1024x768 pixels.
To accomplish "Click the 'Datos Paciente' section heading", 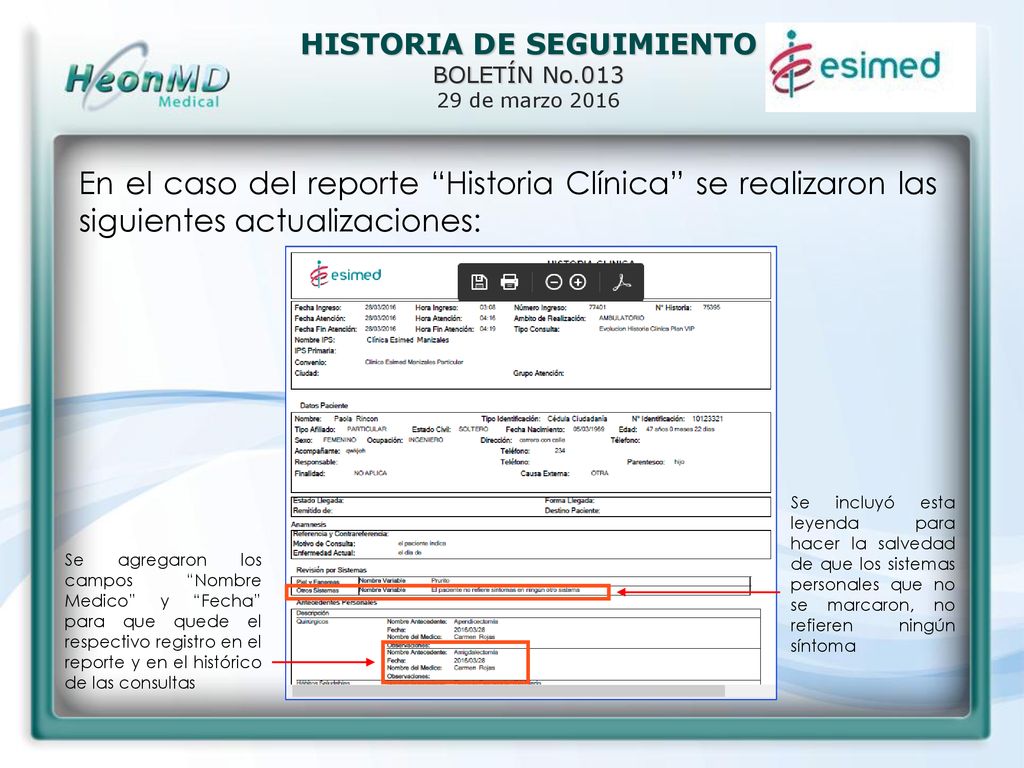I will [x=324, y=406].
